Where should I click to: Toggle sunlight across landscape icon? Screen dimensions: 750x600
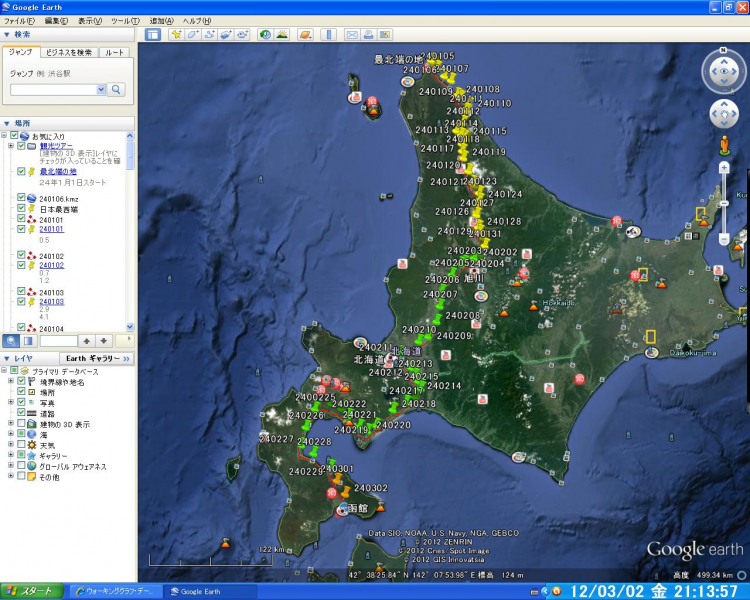pyautogui.click(x=282, y=34)
